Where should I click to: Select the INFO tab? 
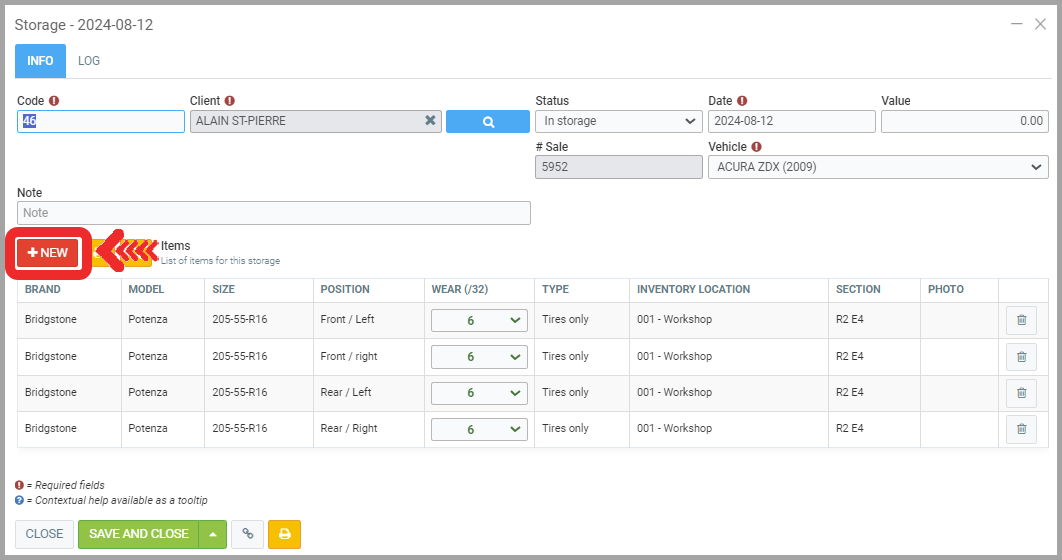[x=40, y=61]
